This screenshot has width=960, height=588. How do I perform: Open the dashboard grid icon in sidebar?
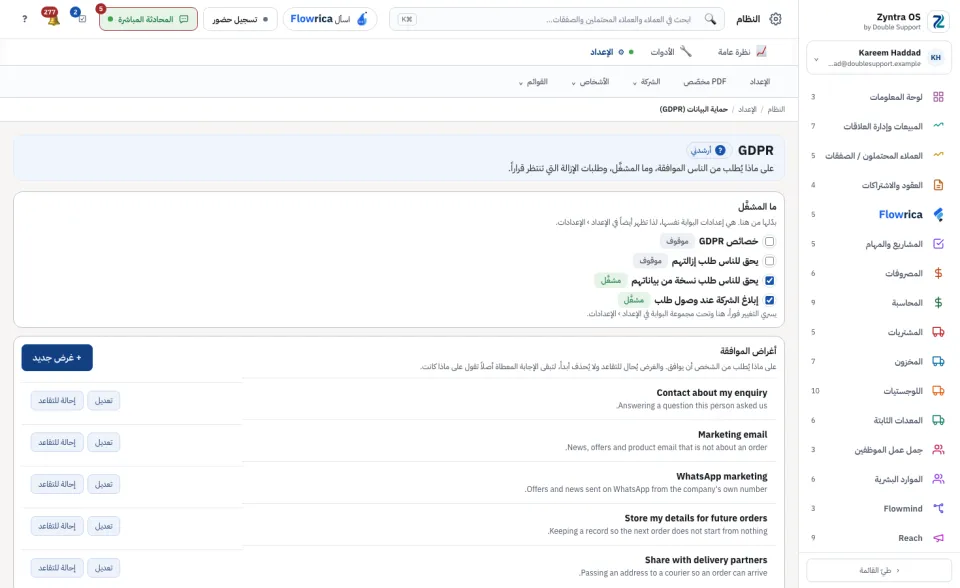pos(938,97)
